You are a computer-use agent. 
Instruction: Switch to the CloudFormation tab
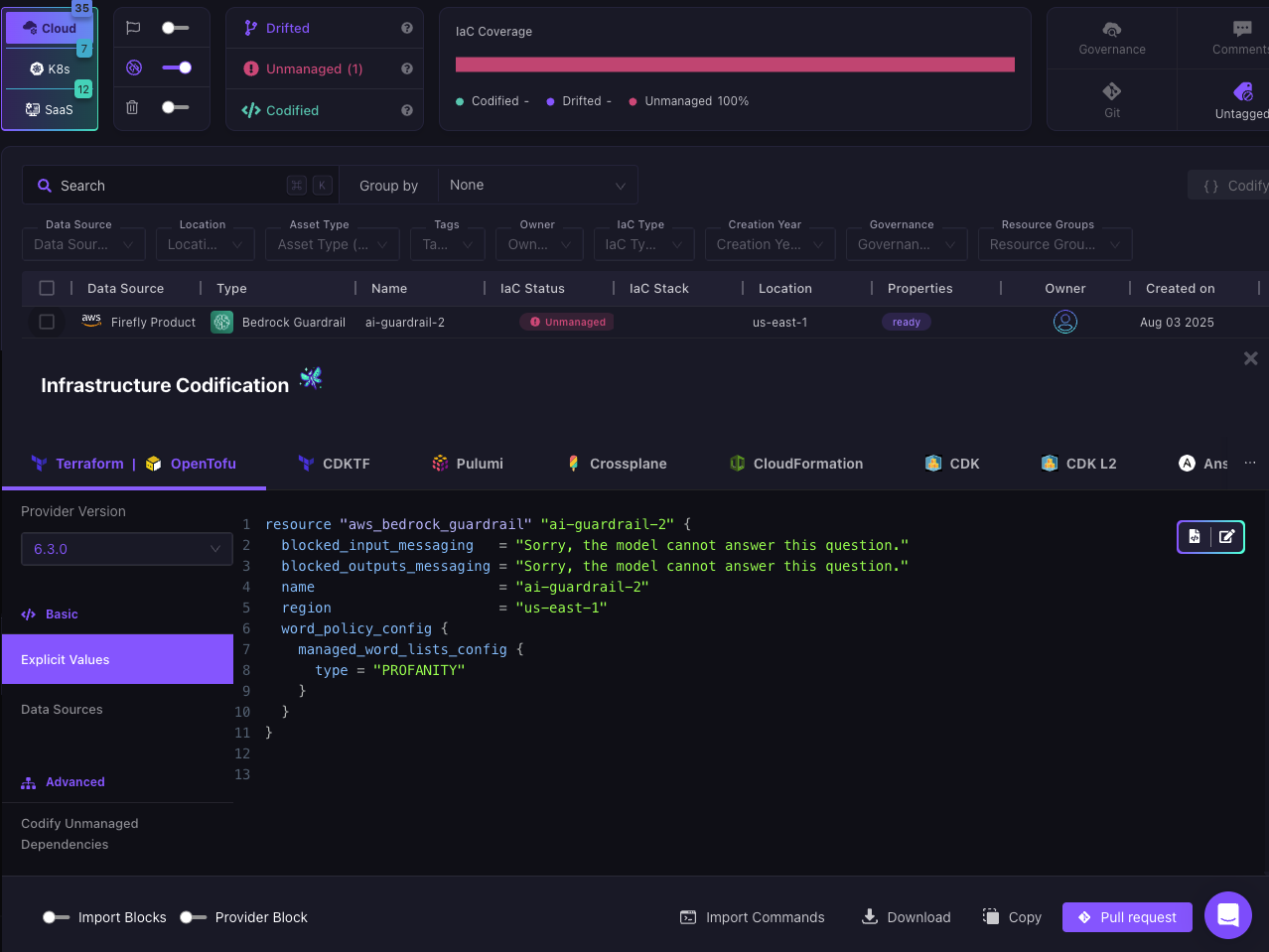pyautogui.click(x=796, y=464)
